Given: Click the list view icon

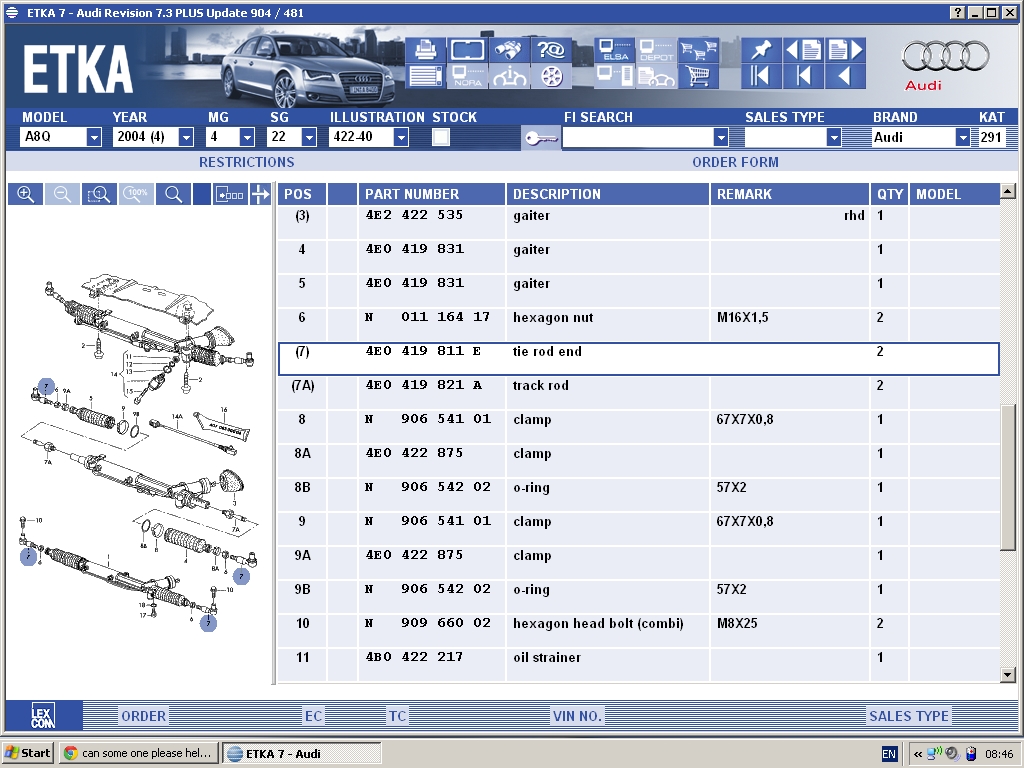Looking at the screenshot, I should click(426, 76).
